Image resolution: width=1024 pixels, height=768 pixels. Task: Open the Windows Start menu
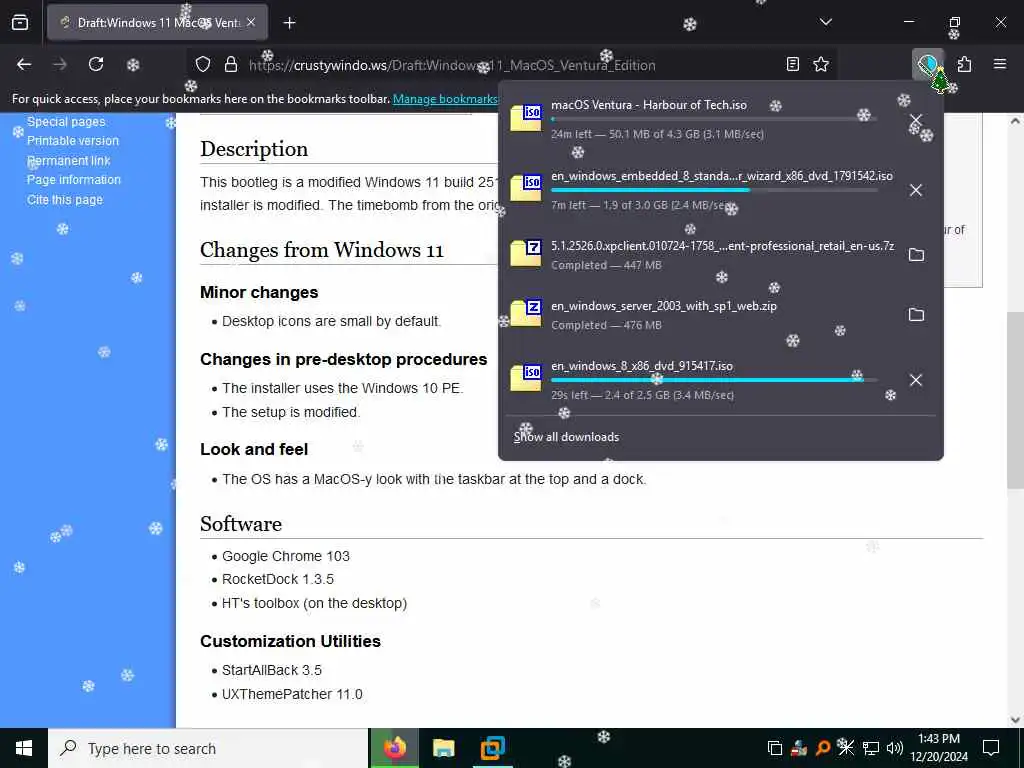[24, 748]
